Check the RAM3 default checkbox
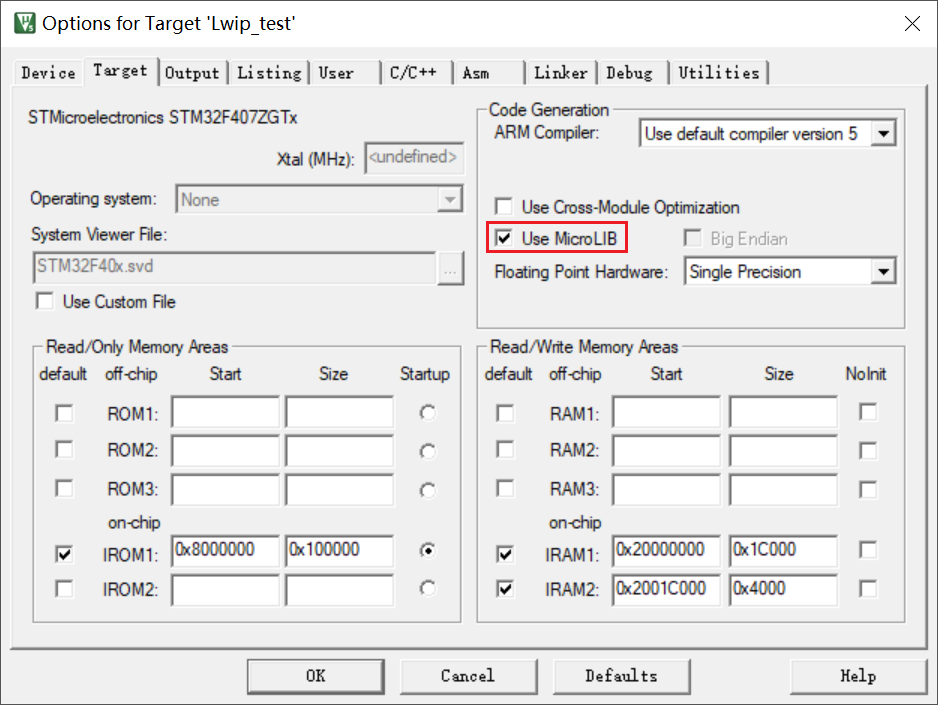The width and height of the screenshot is (938, 705). tap(505, 489)
